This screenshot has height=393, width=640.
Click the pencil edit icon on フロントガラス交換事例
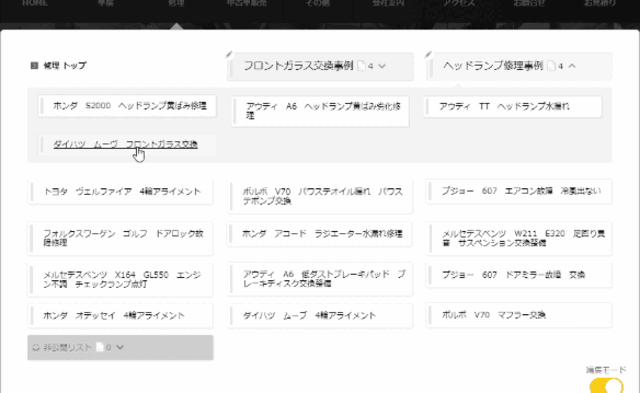click(229, 54)
